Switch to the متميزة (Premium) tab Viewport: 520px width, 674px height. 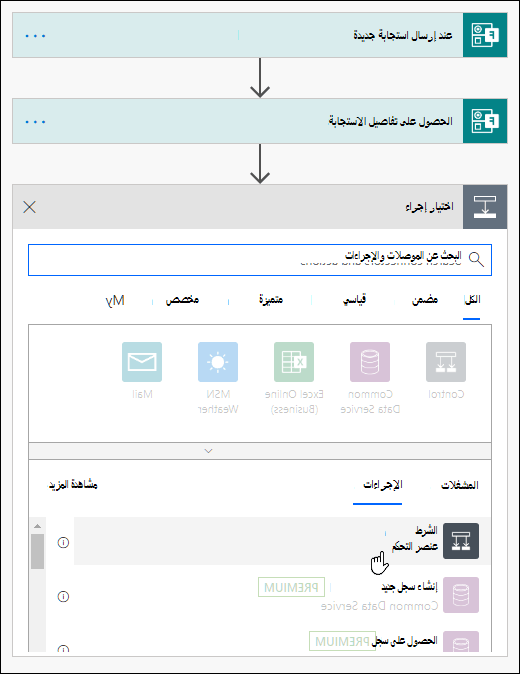click(x=271, y=300)
